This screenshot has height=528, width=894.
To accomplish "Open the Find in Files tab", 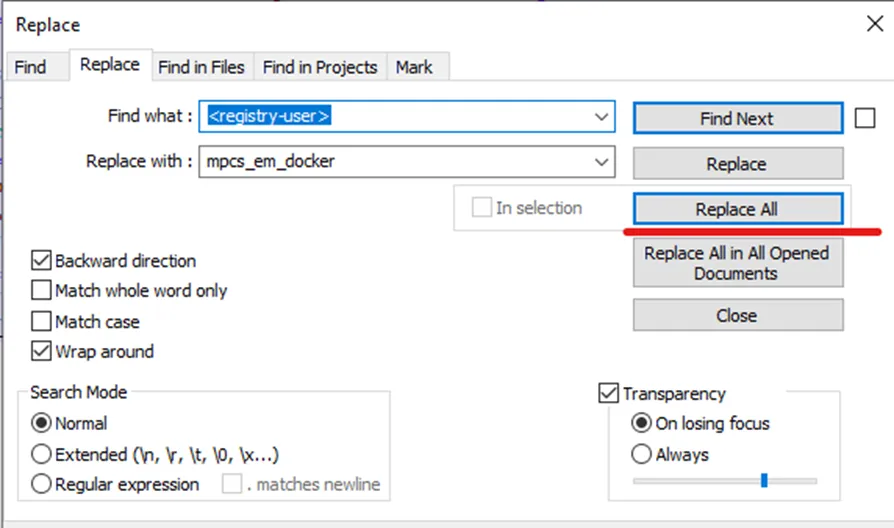I will point(201,67).
